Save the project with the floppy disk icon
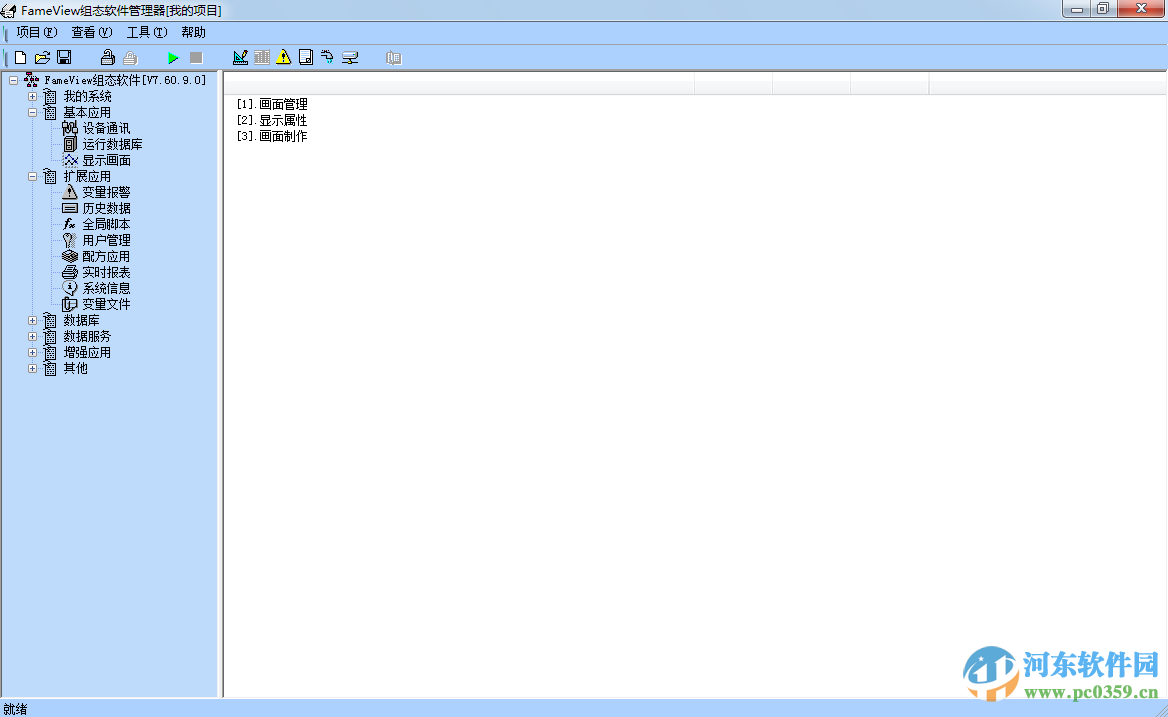The width and height of the screenshot is (1168, 717). (x=64, y=57)
